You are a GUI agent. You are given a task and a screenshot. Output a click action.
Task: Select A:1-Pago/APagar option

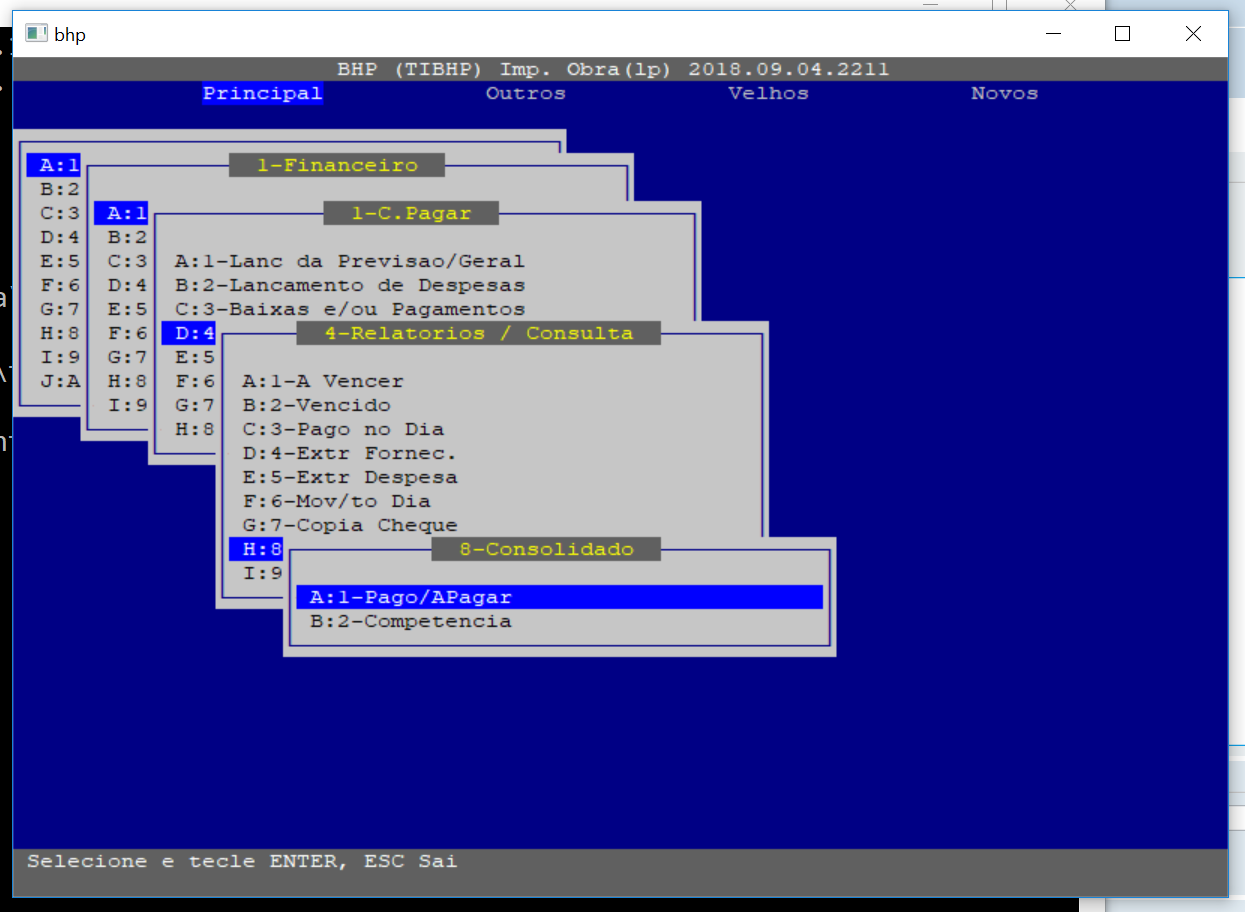click(x=410, y=597)
